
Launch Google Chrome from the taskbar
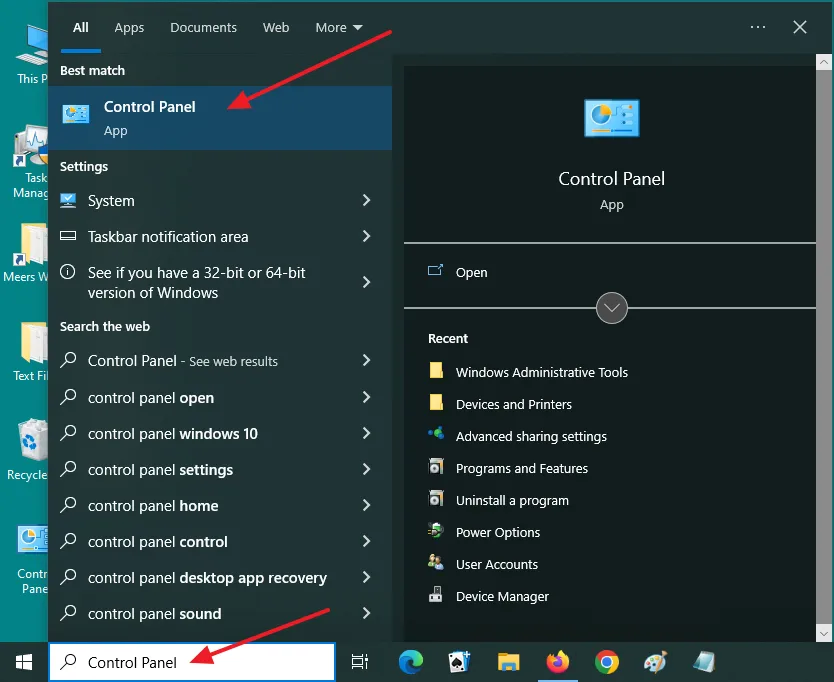coord(606,662)
